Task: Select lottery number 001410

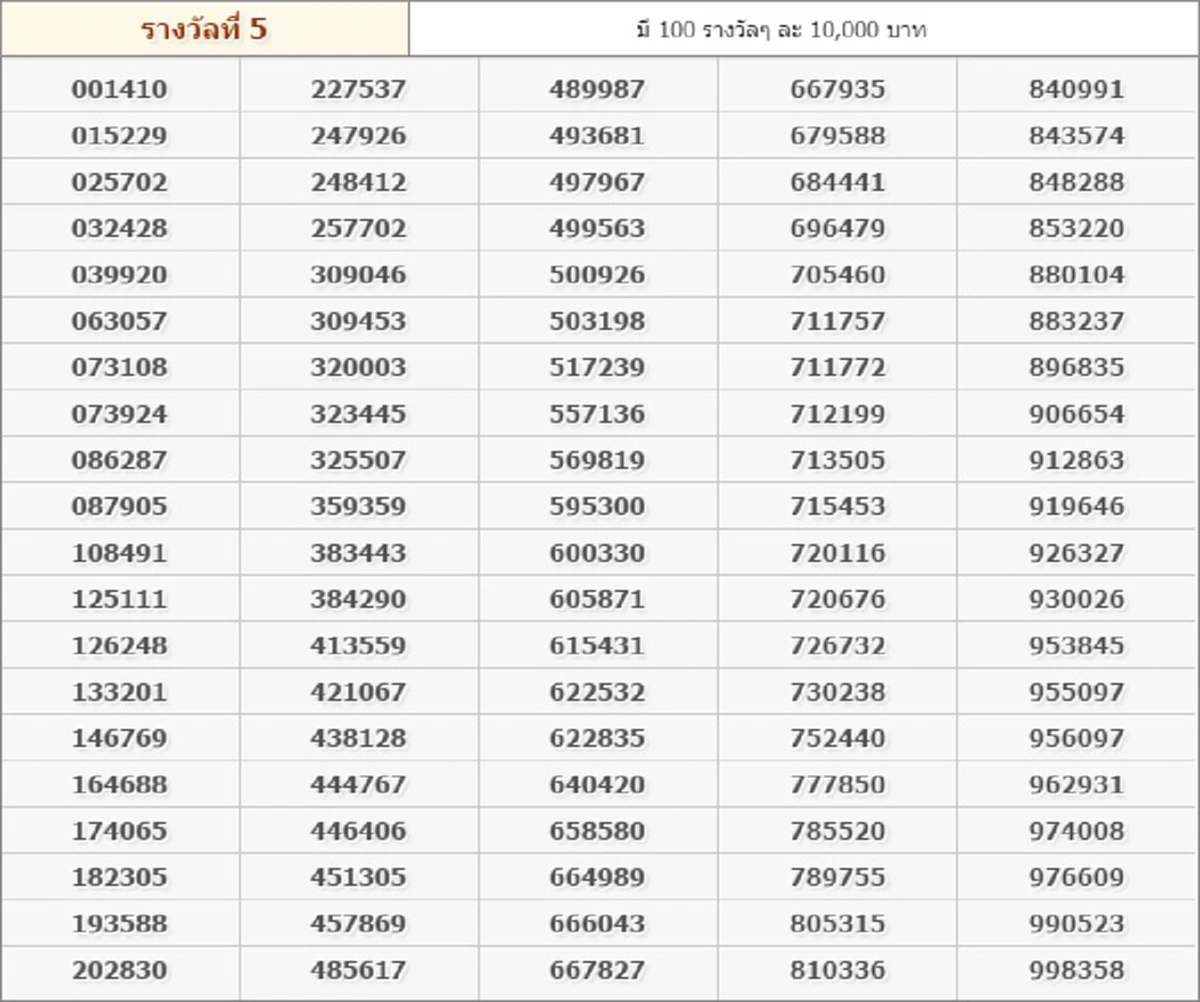Action: coord(120,89)
